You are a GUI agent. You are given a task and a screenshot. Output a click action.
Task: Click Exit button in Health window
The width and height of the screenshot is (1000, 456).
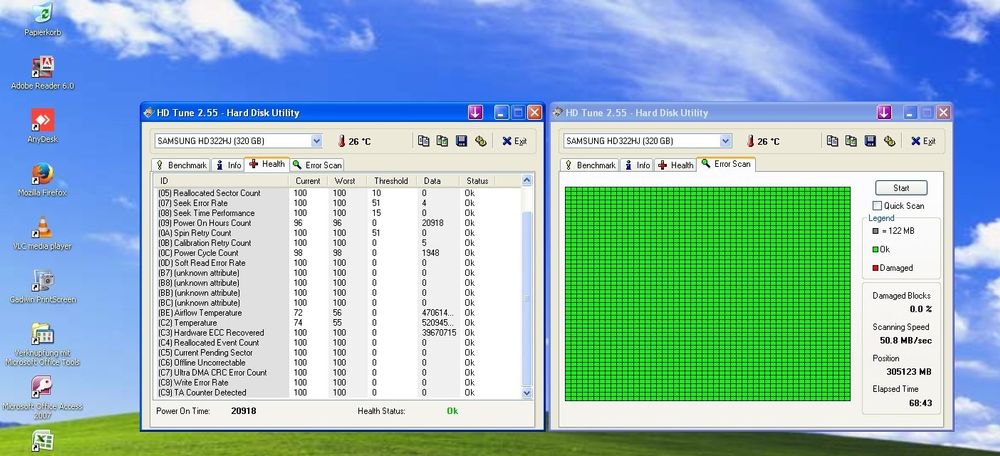514,142
